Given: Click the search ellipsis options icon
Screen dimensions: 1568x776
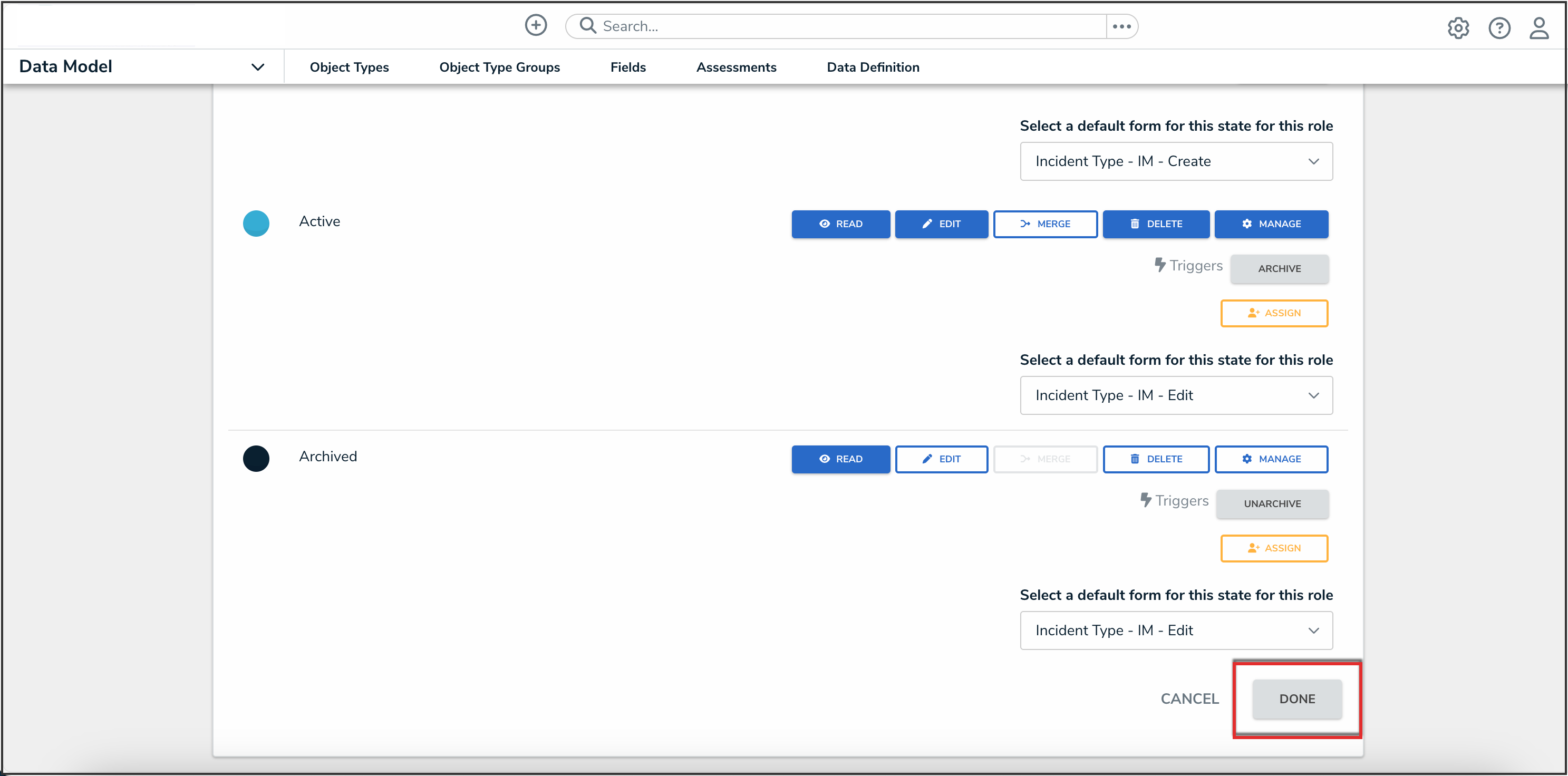Looking at the screenshot, I should [x=1121, y=26].
